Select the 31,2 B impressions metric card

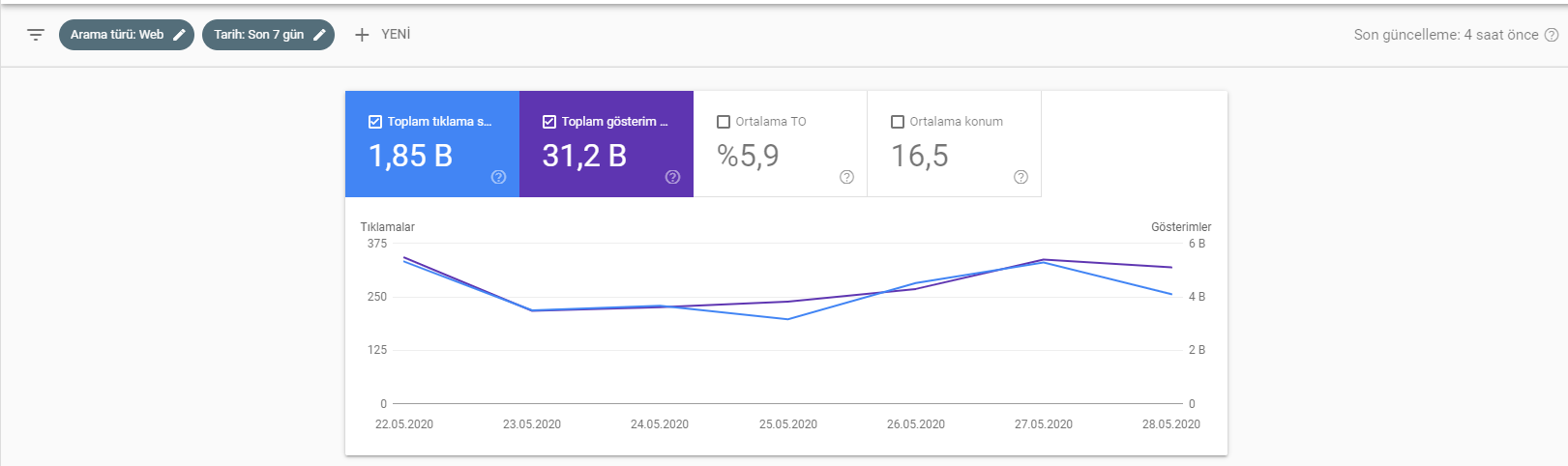tap(606, 144)
